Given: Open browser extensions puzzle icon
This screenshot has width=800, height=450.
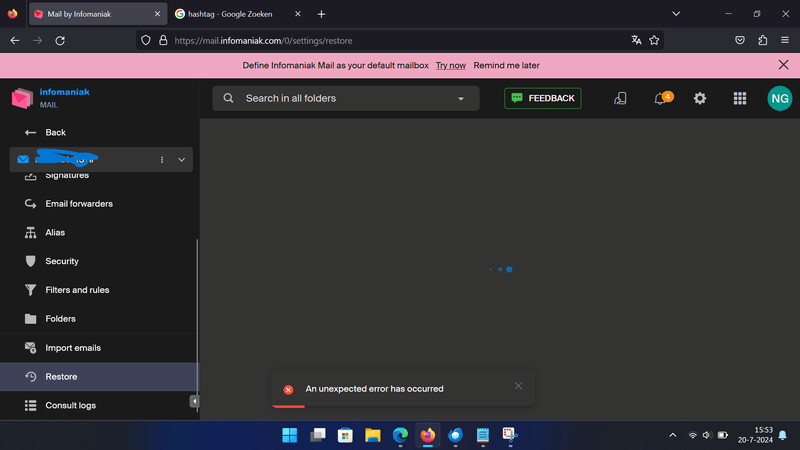Looking at the screenshot, I should click(x=762, y=40).
